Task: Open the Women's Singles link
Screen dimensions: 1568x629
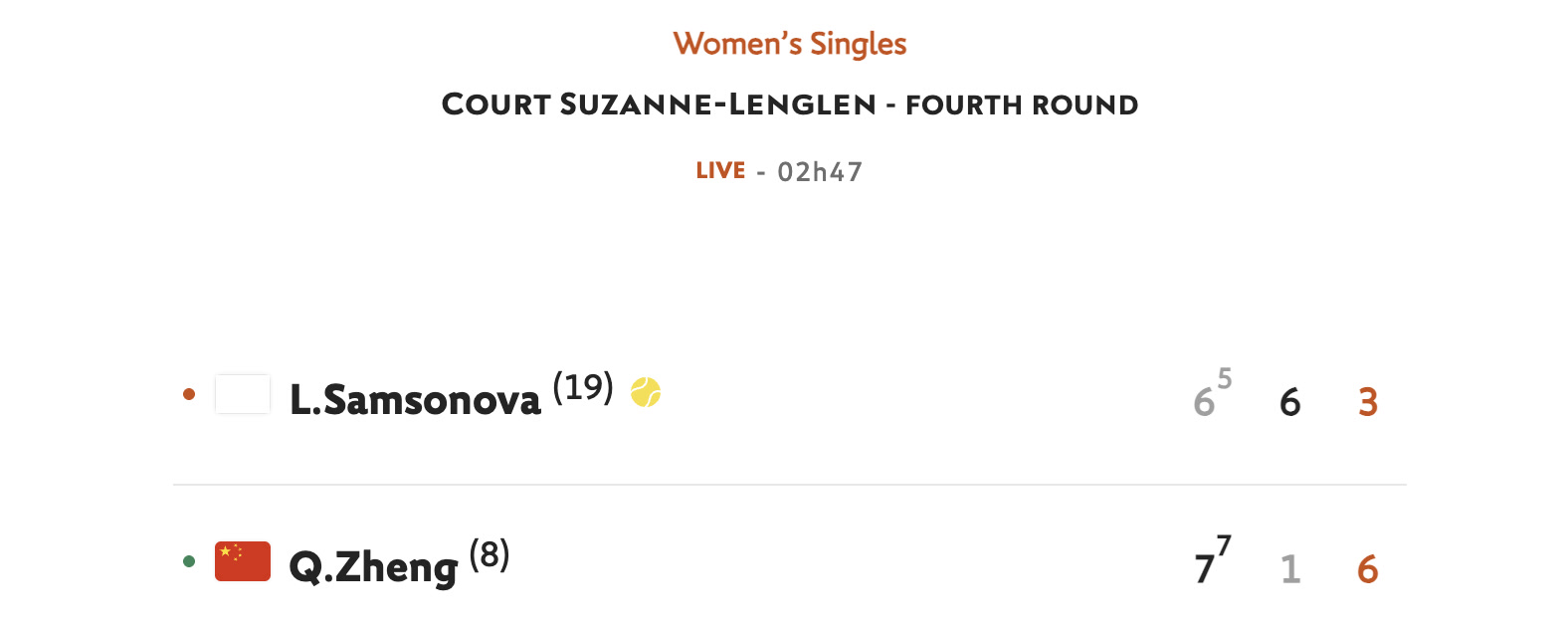Action: coord(790,44)
